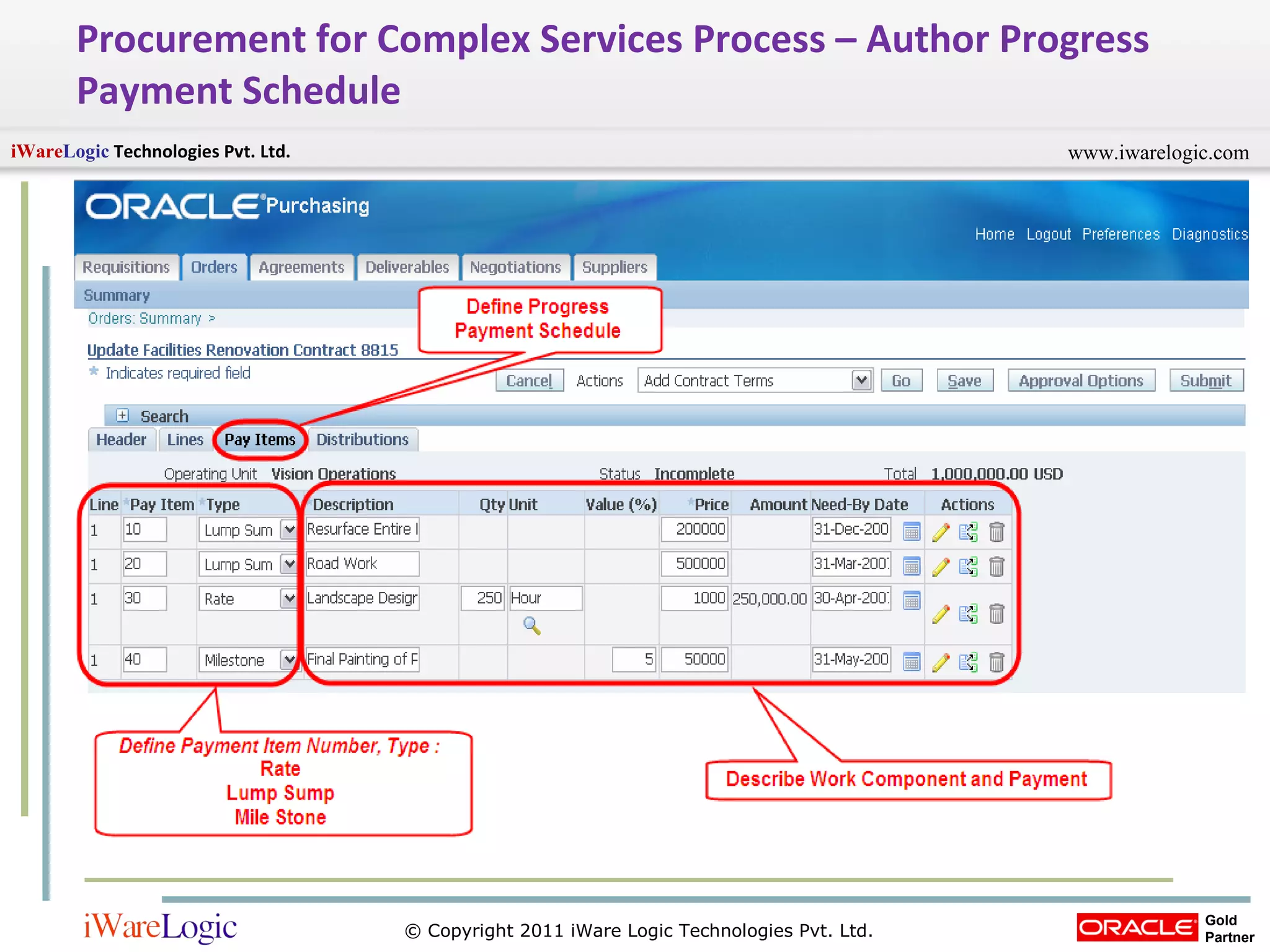Open Diagnostics link
This screenshot has height=952, width=1270.
[x=1209, y=234]
